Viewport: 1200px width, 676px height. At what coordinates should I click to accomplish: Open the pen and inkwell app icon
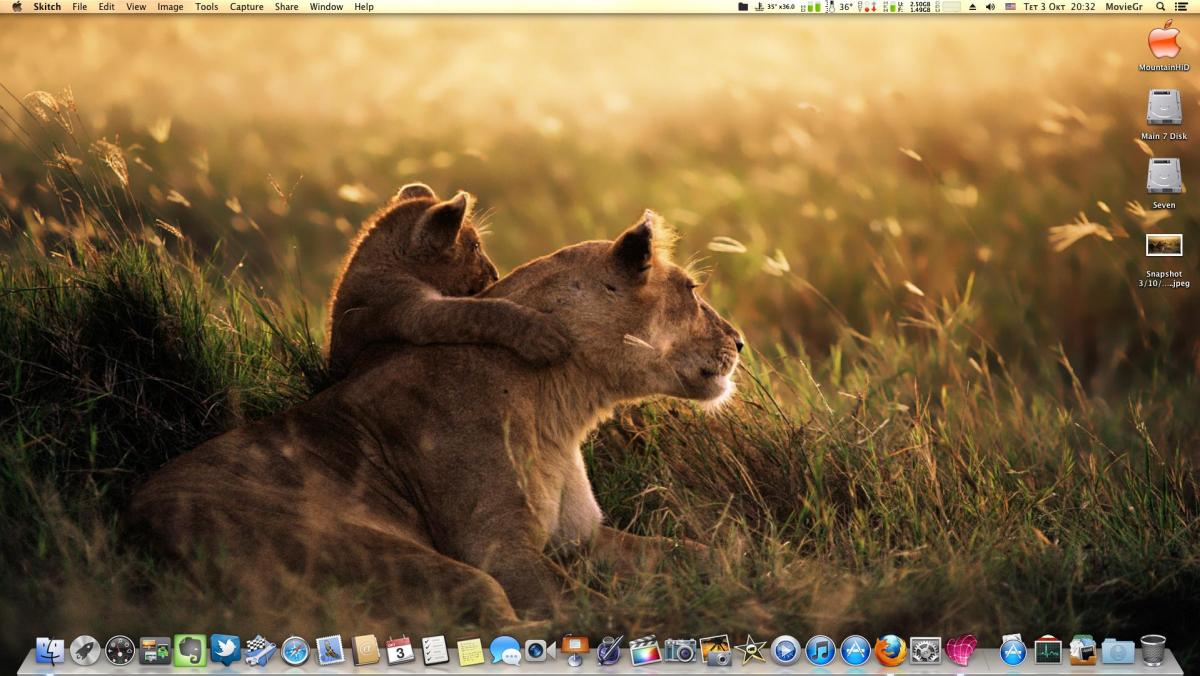click(610, 651)
